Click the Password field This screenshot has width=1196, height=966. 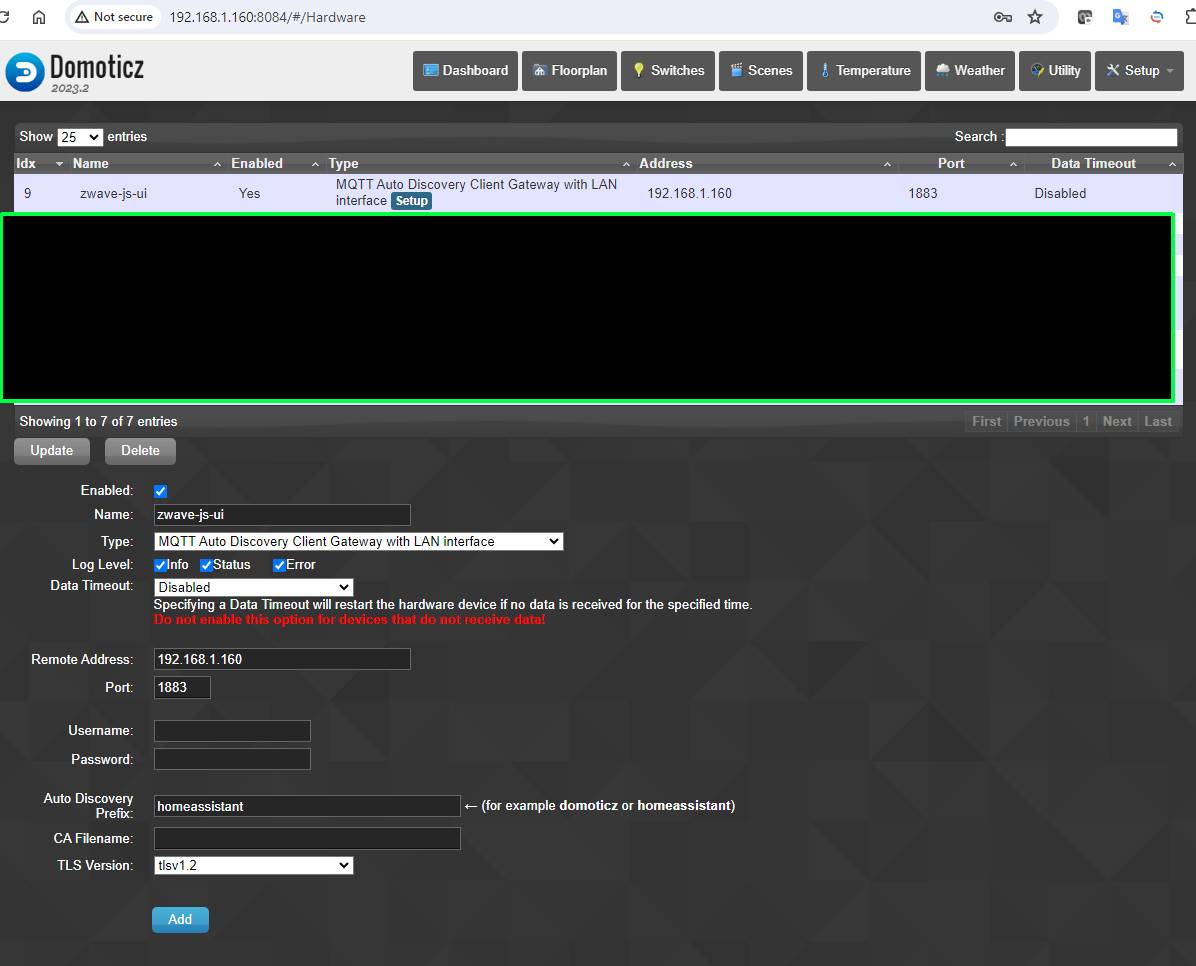click(232, 759)
